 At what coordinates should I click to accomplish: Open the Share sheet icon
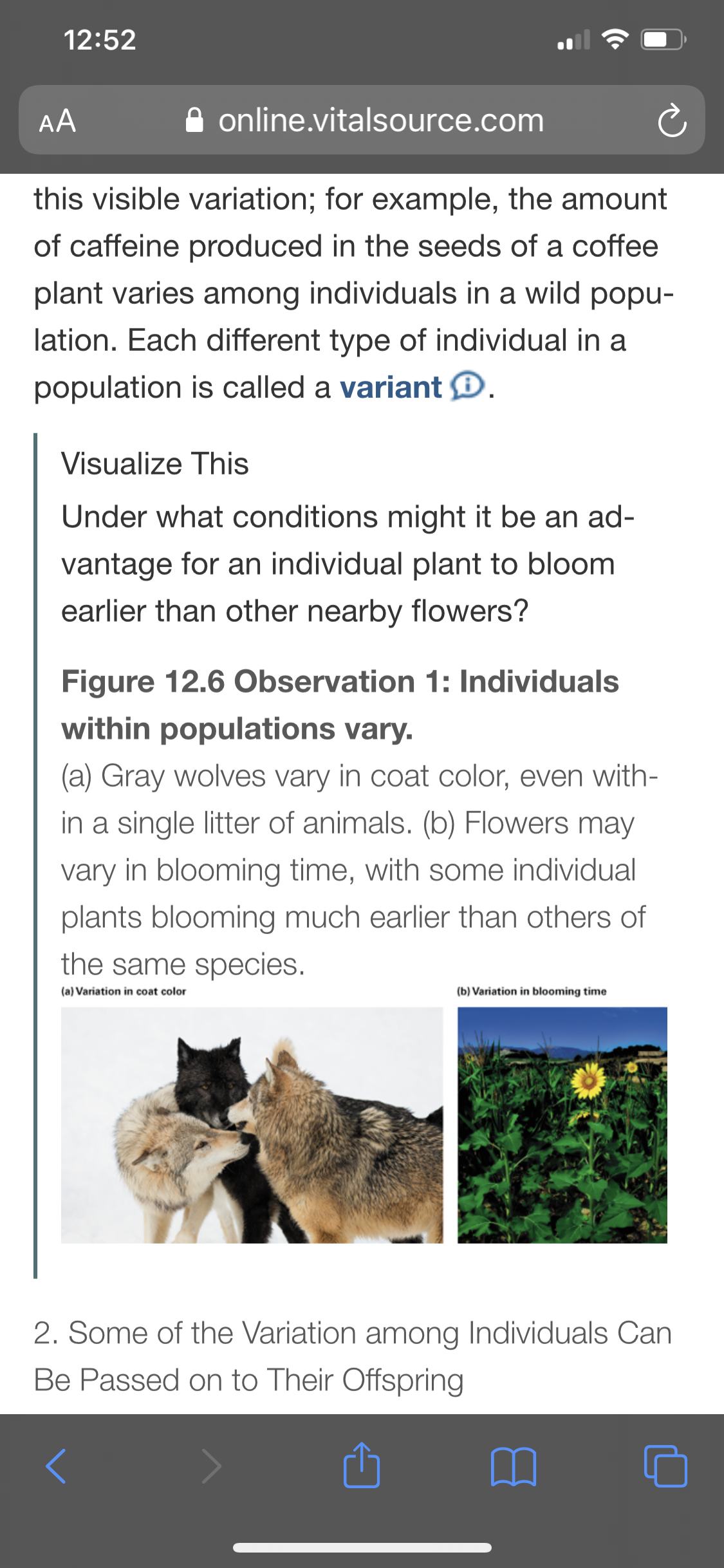click(x=362, y=1465)
